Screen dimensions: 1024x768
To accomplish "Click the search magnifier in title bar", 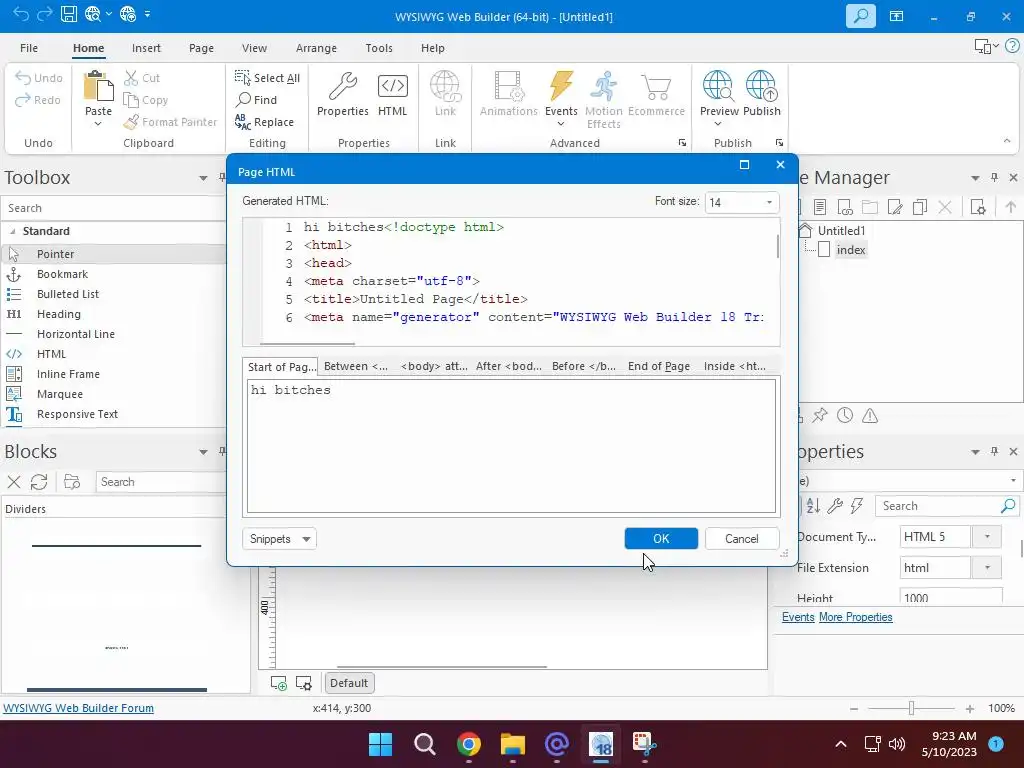I will tap(861, 16).
